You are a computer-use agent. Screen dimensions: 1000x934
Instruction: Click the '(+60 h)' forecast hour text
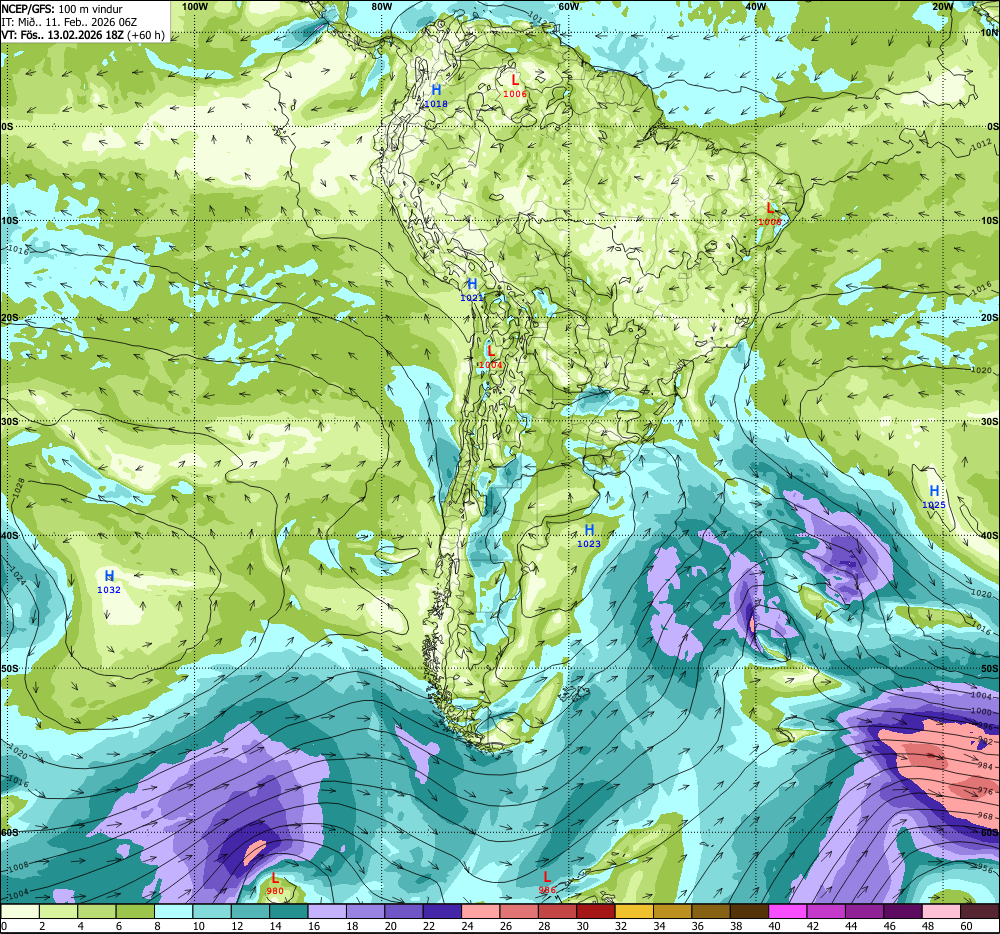click(x=145, y=34)
